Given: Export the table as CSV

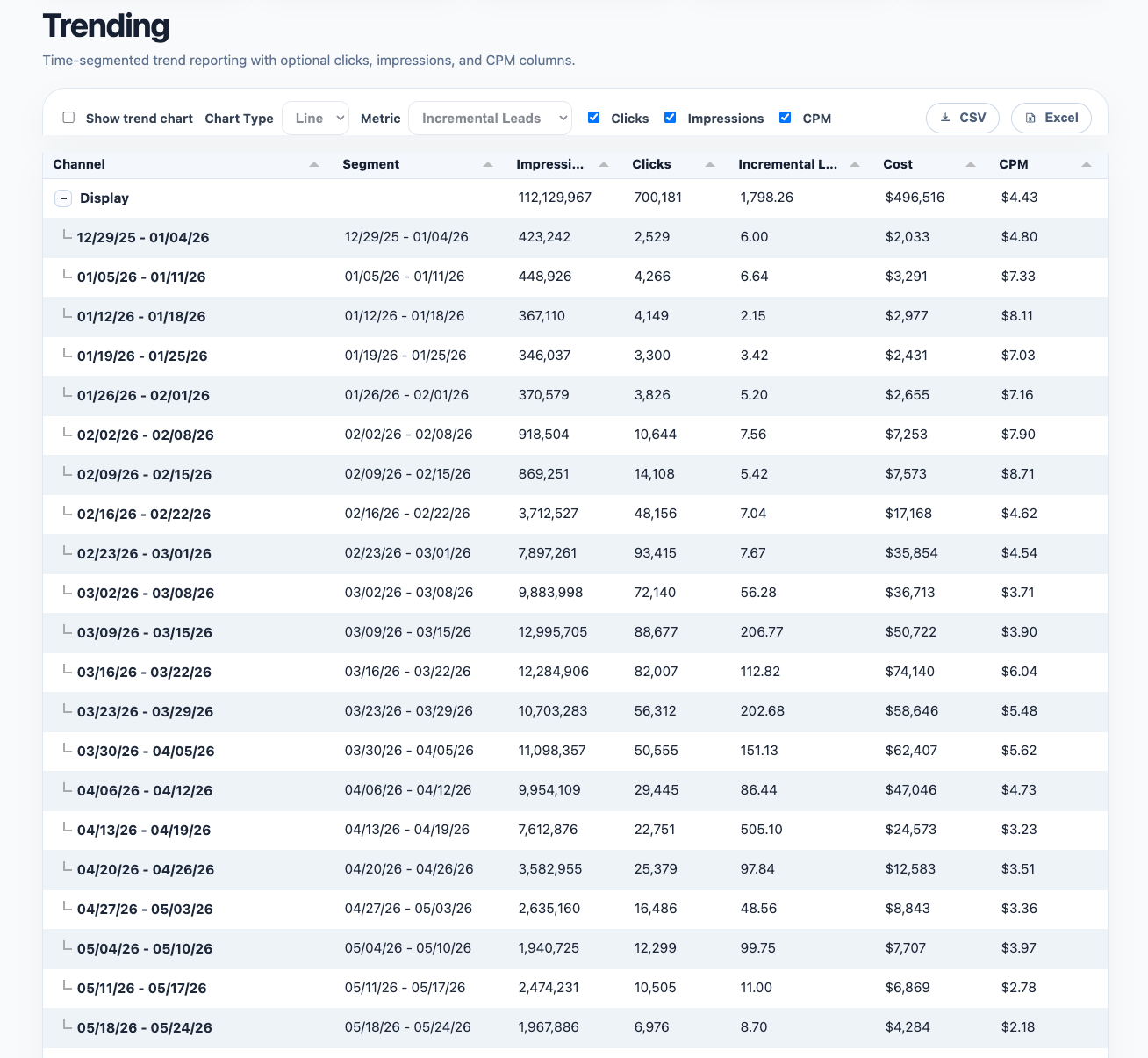Looking at the screenshot, I should [963, 118].
